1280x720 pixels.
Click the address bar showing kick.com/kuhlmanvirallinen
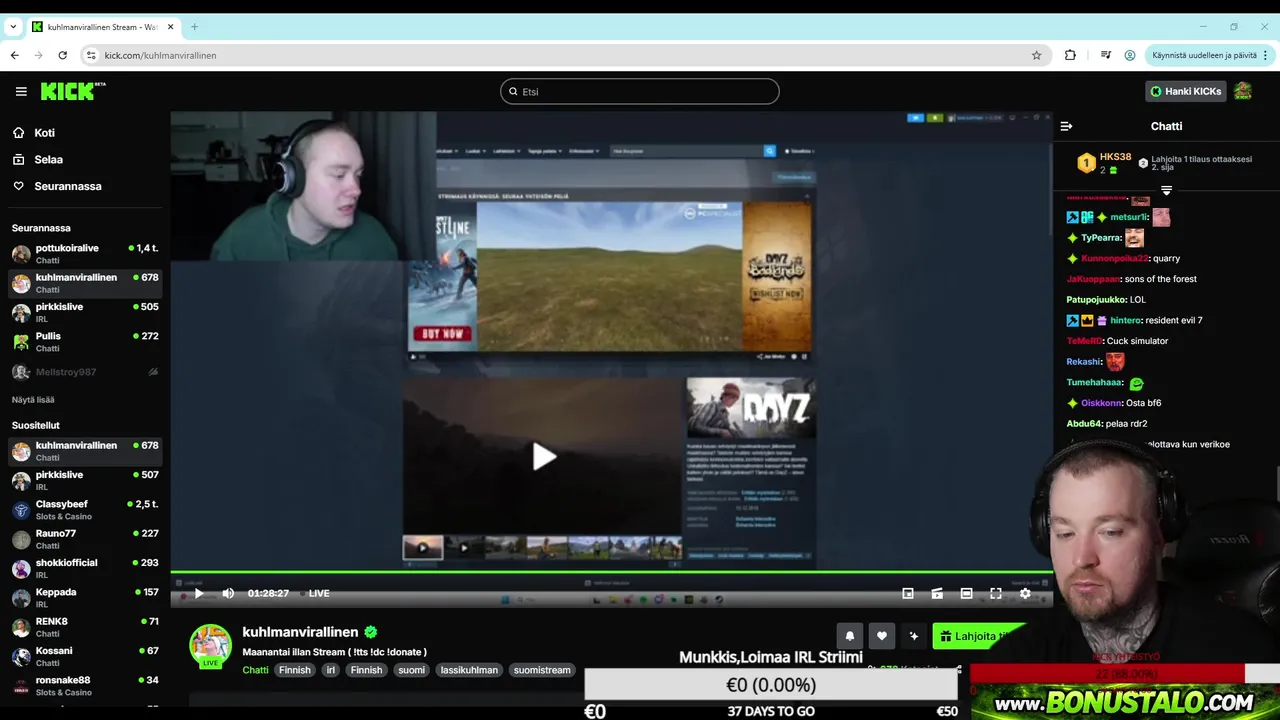565,55
